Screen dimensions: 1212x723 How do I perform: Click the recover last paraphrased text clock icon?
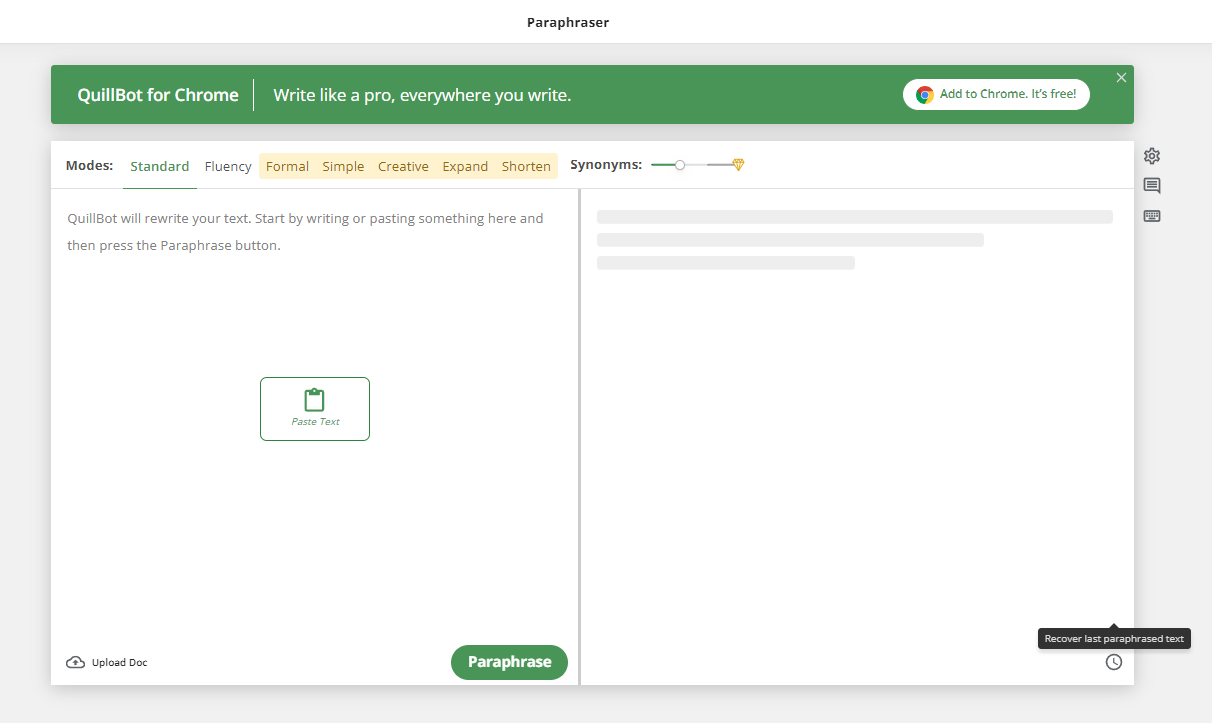click(x=1114, y=662)
